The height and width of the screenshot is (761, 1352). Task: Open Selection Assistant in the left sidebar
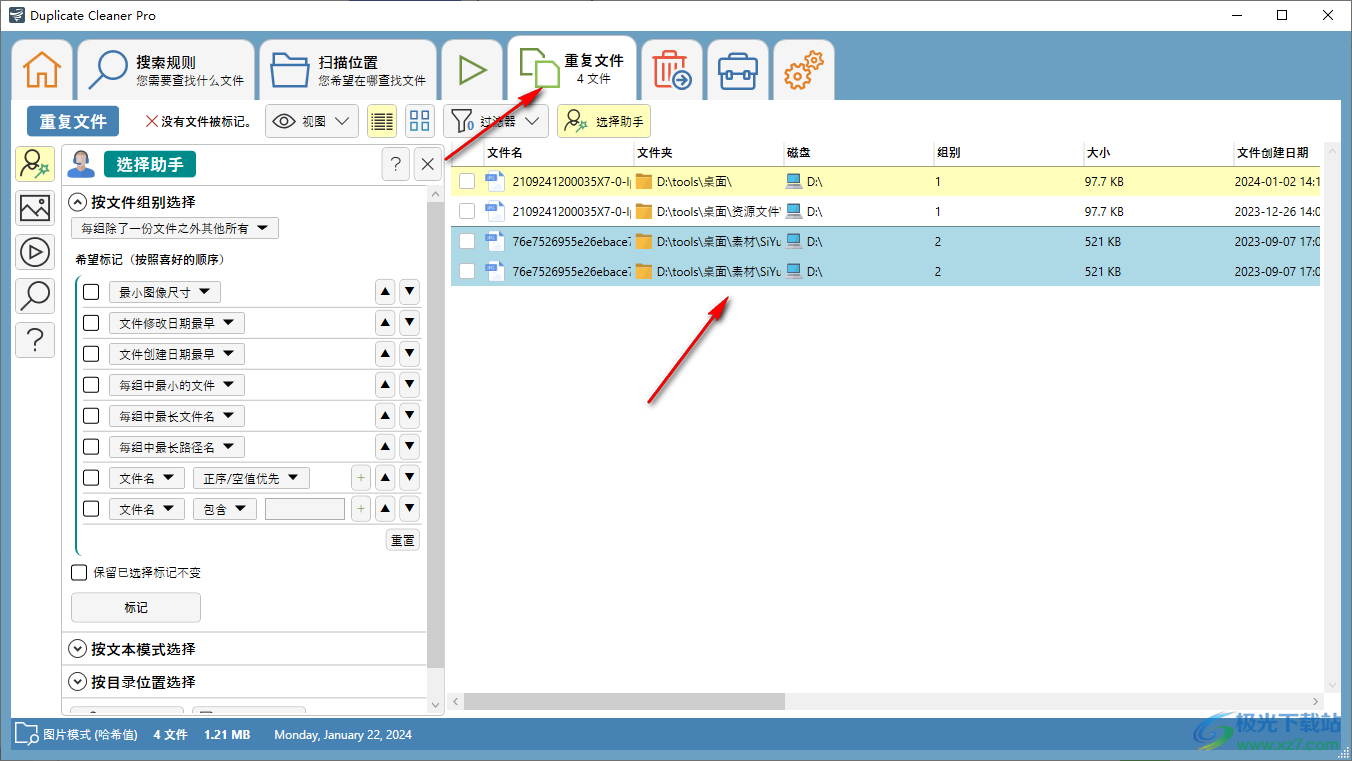[x=35, y=164]
